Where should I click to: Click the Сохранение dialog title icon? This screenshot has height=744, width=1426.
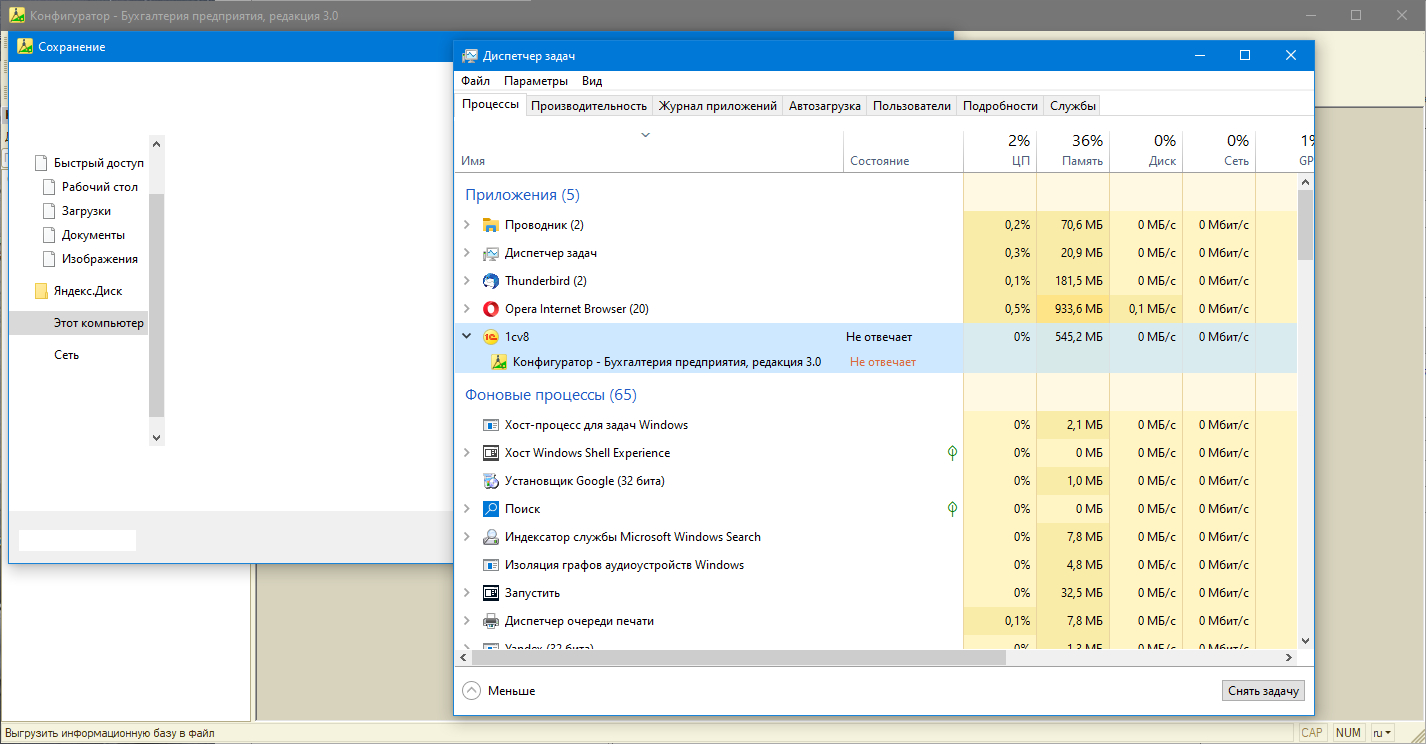[25, 47]
